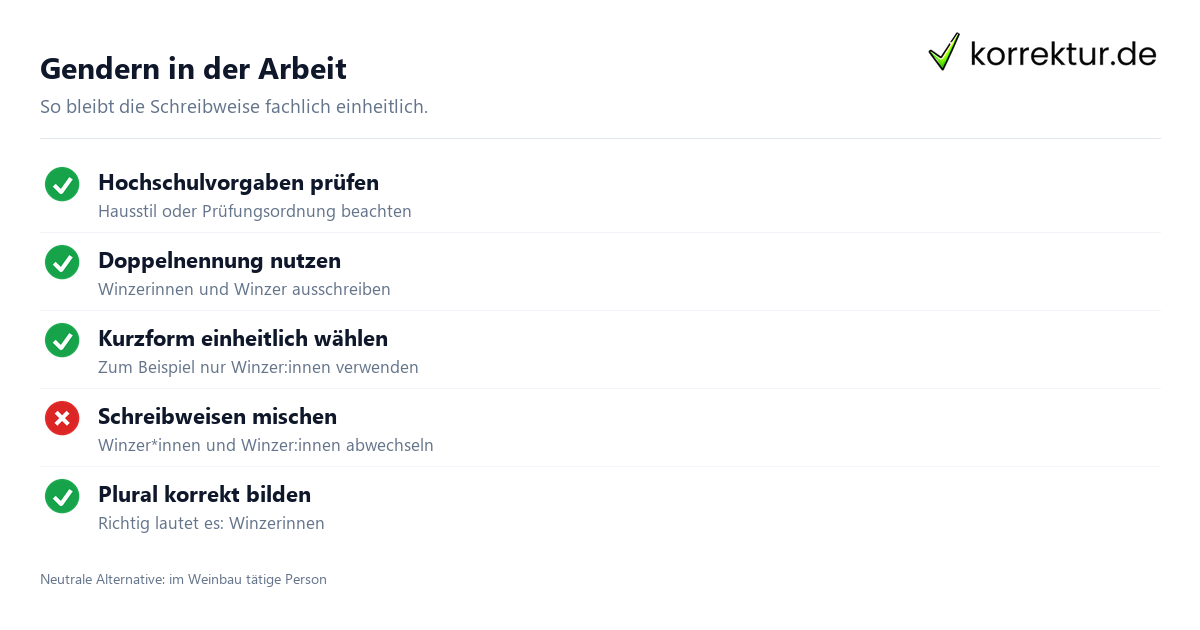
Task: Click the text Hausstil oder Prüfungsordnung beachten
Action: [x=255, y=212]
